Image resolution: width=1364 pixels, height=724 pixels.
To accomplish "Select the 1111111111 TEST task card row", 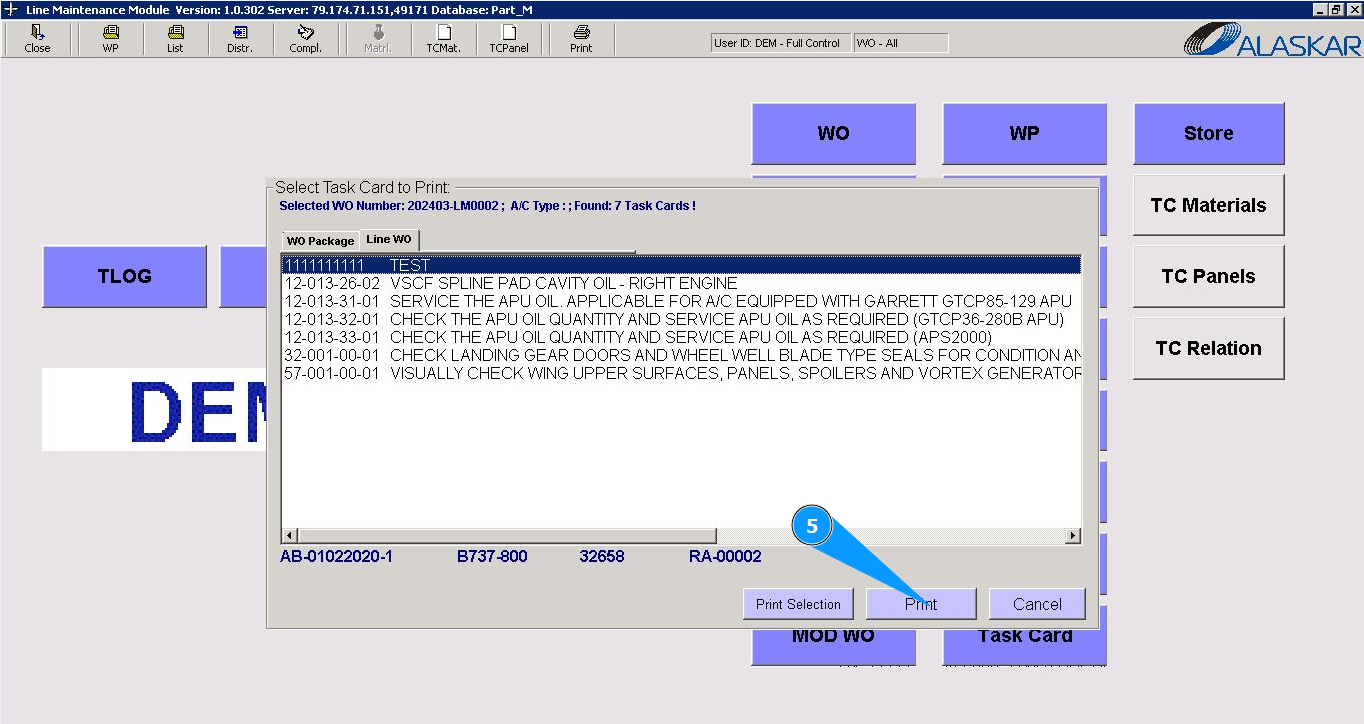I will 681,265.
